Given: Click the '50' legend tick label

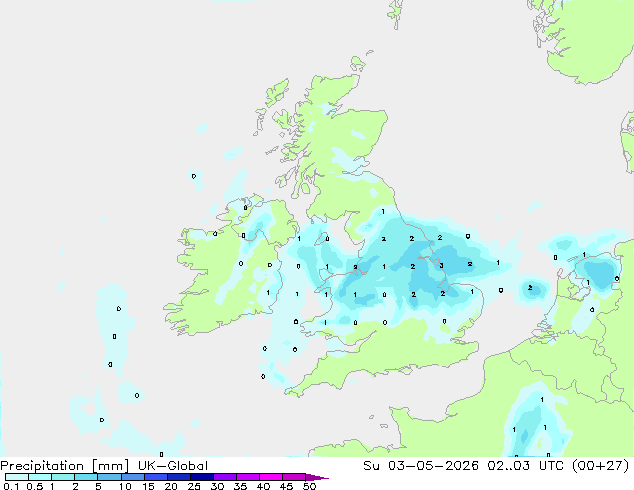Looking at the screenshot, I should [x=309, y=486].
